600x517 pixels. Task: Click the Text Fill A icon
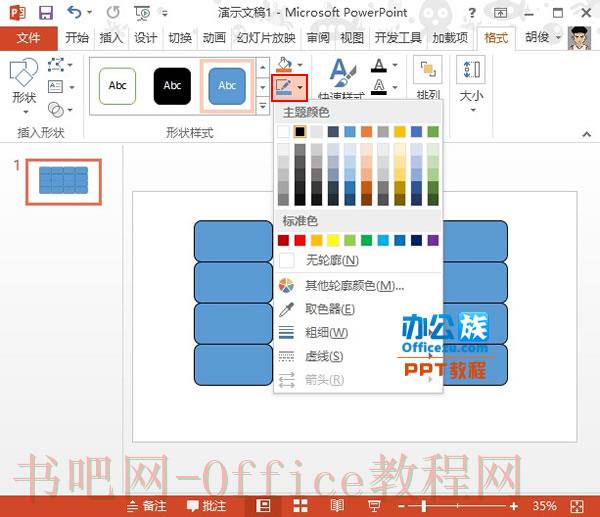[379, 65]
